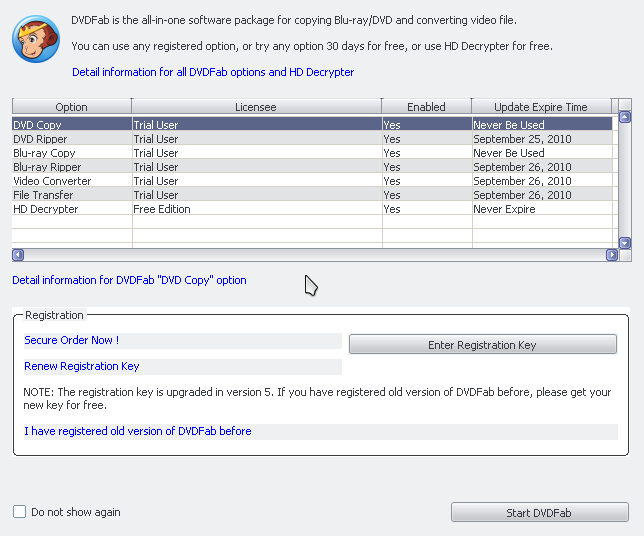Click the horizontal scroll right arrow
The height and width of the screenshot is (536, 644).
click(612, 255)
